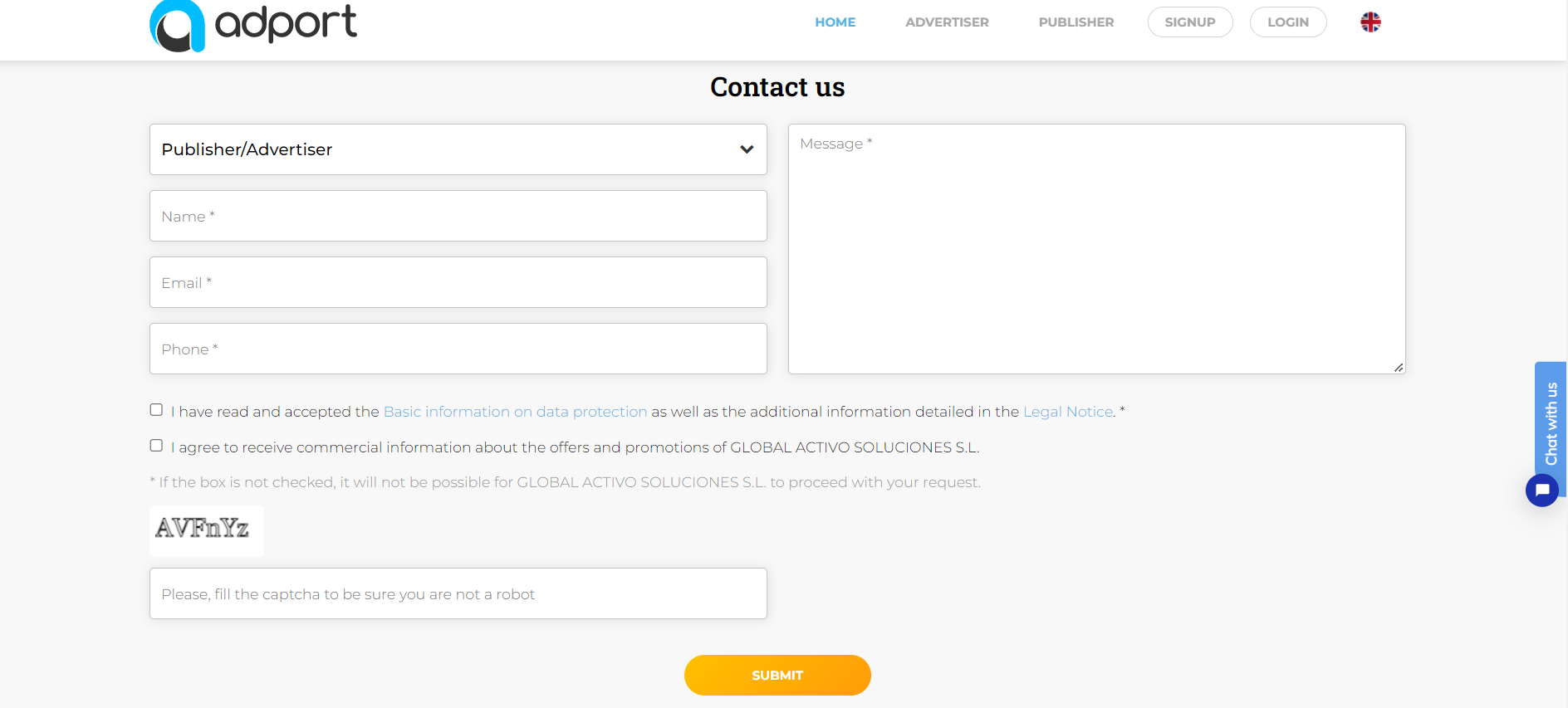Open the language flag selector

[x=1370, y=22]
